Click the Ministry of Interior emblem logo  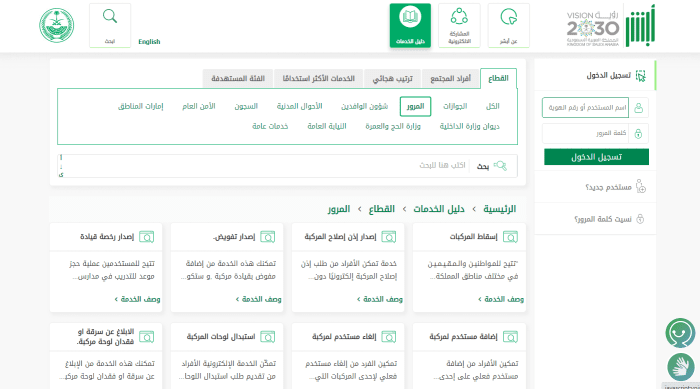click(57, 25)
